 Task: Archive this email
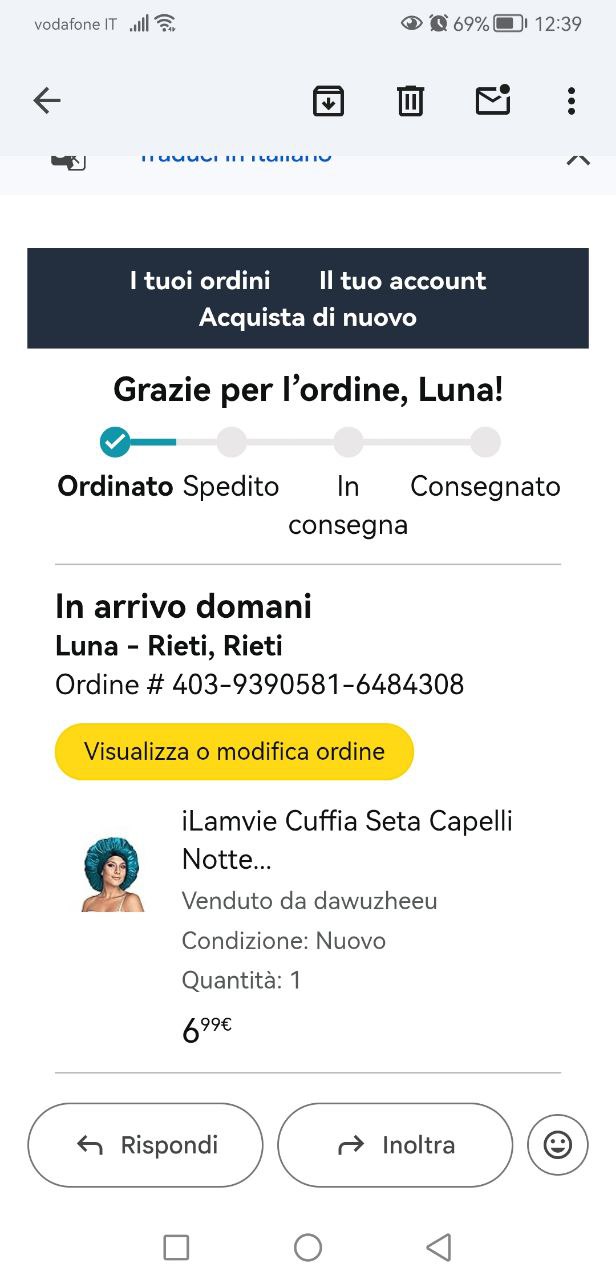pos(328,100)
